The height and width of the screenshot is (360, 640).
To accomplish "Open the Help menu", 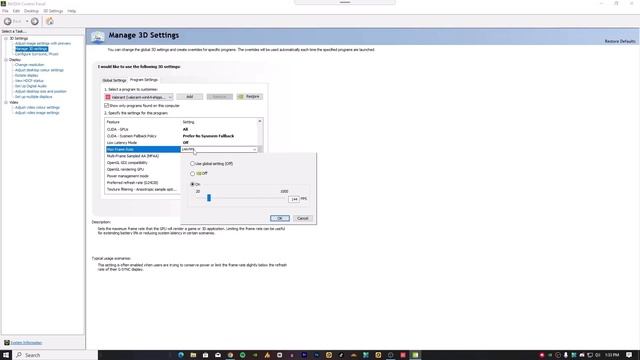I will pyautogui.click(x=71, y=11).
